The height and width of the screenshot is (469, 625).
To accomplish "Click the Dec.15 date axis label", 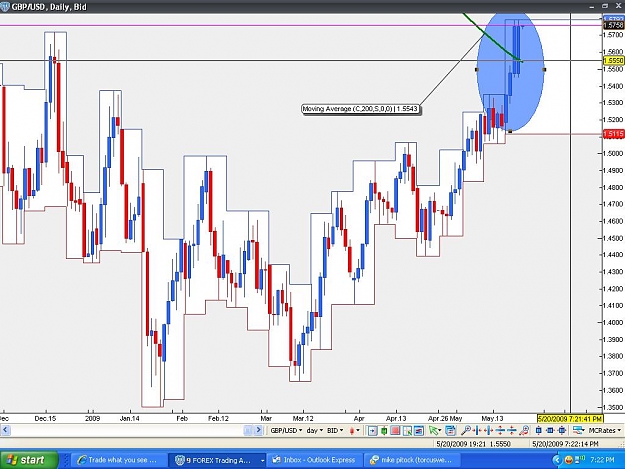I will 45,419.
